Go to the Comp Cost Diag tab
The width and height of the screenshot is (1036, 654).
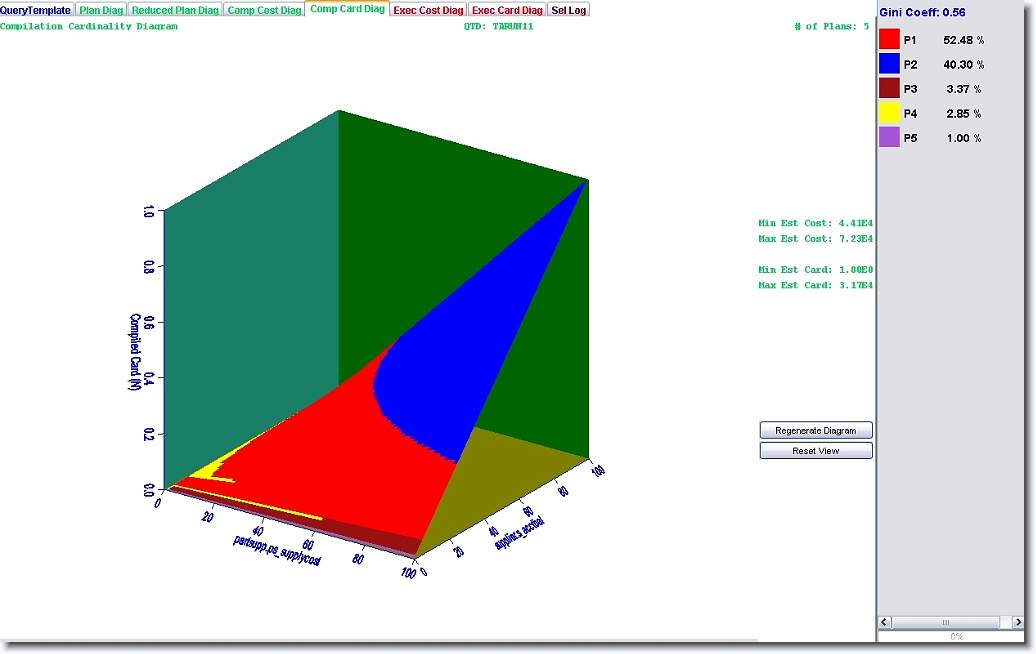click(x=264, y=10)
